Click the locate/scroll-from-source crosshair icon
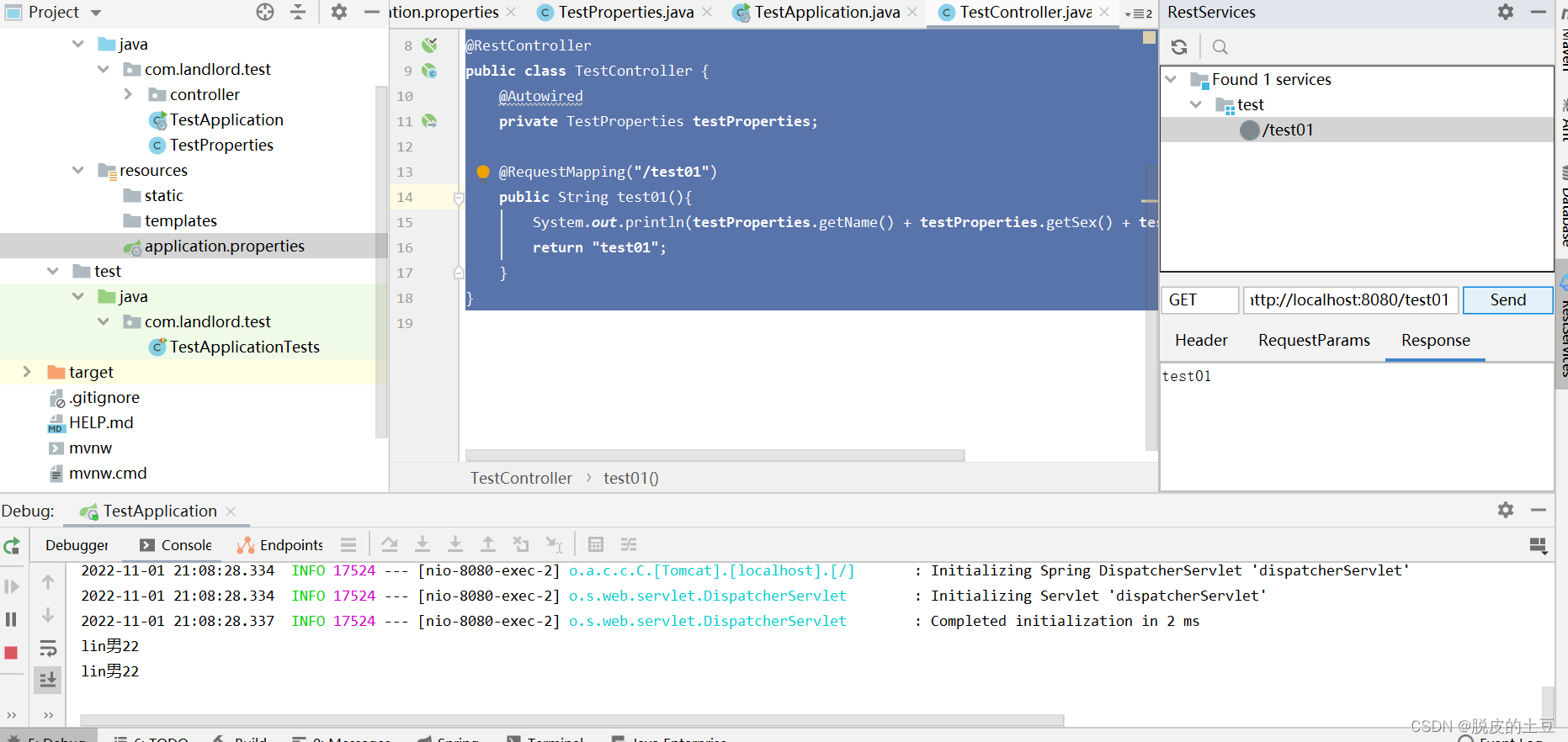Screen dimensions: 1568x742 coord(265,12)
